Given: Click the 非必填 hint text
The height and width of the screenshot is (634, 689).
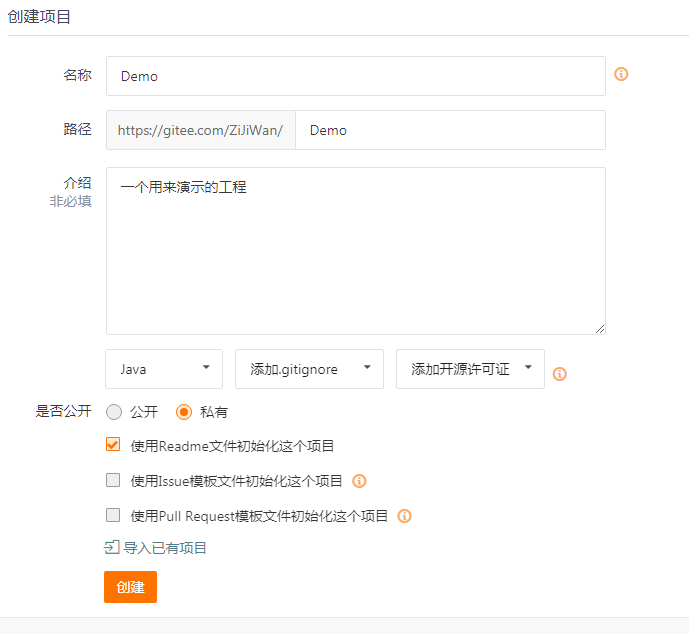Looking at the screenshot, I should tap(71, 201).
